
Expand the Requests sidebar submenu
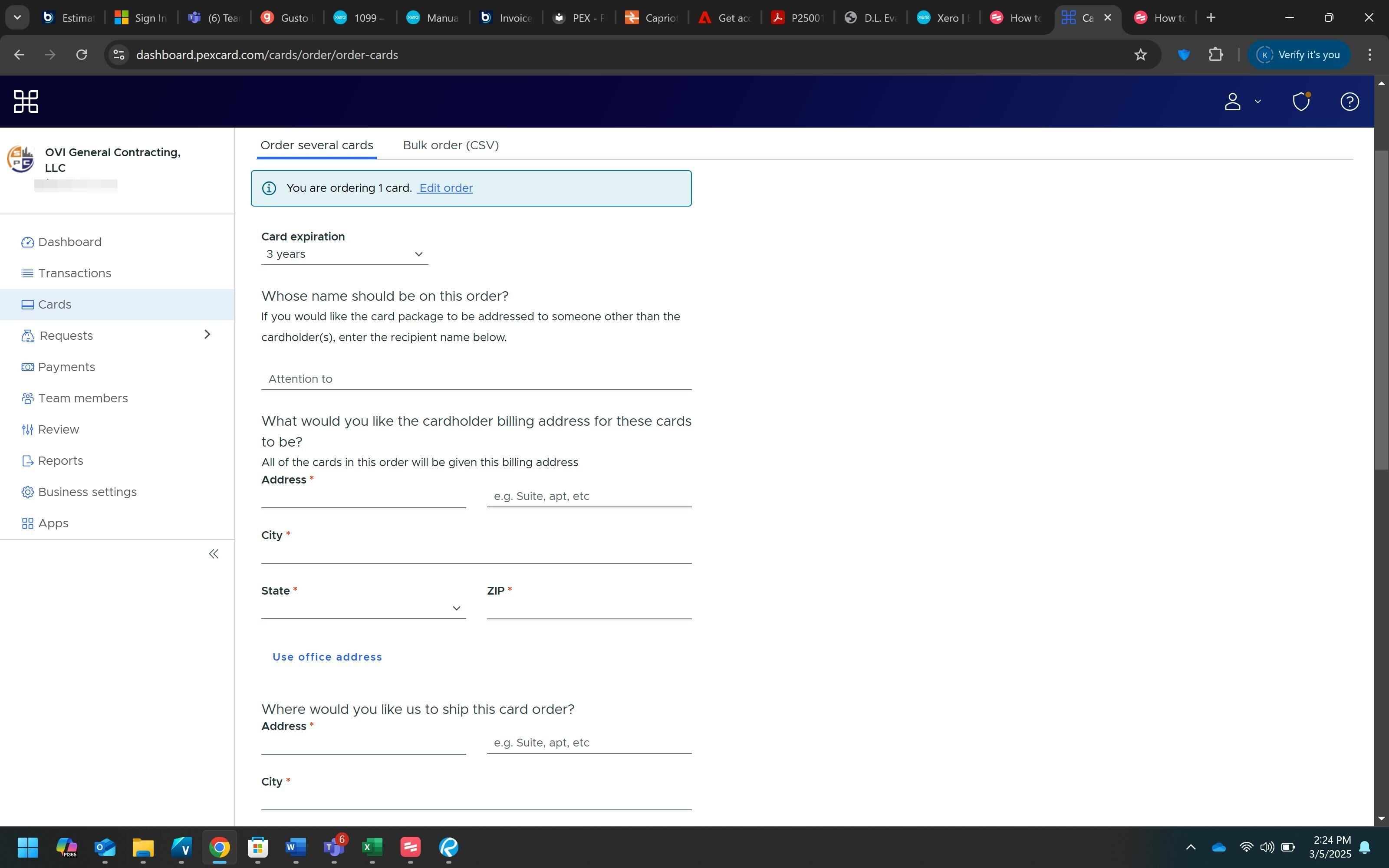[x=207, y=335]
